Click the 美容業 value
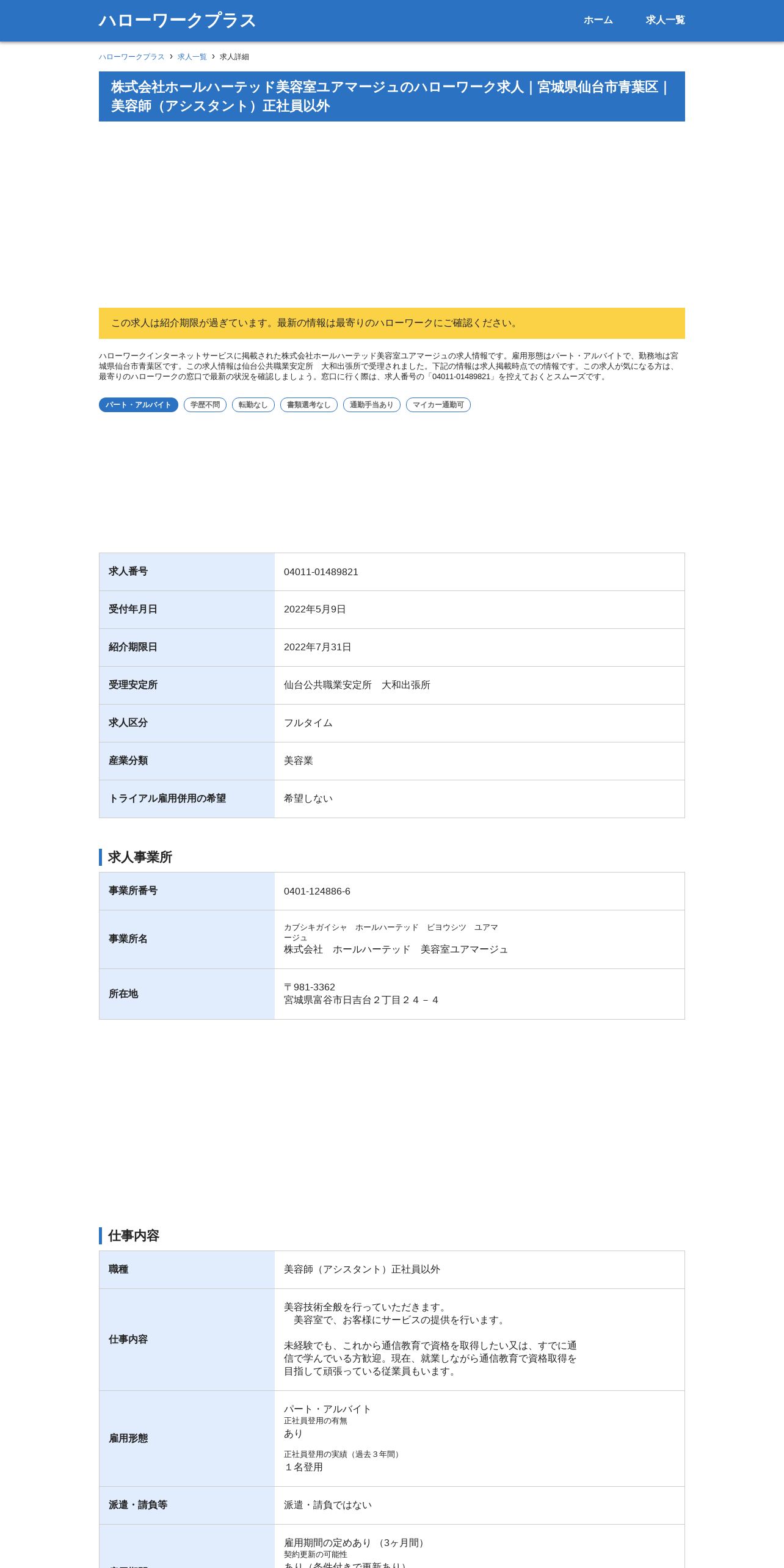This screenshot has width=784, height=1568. click(299, 761)
